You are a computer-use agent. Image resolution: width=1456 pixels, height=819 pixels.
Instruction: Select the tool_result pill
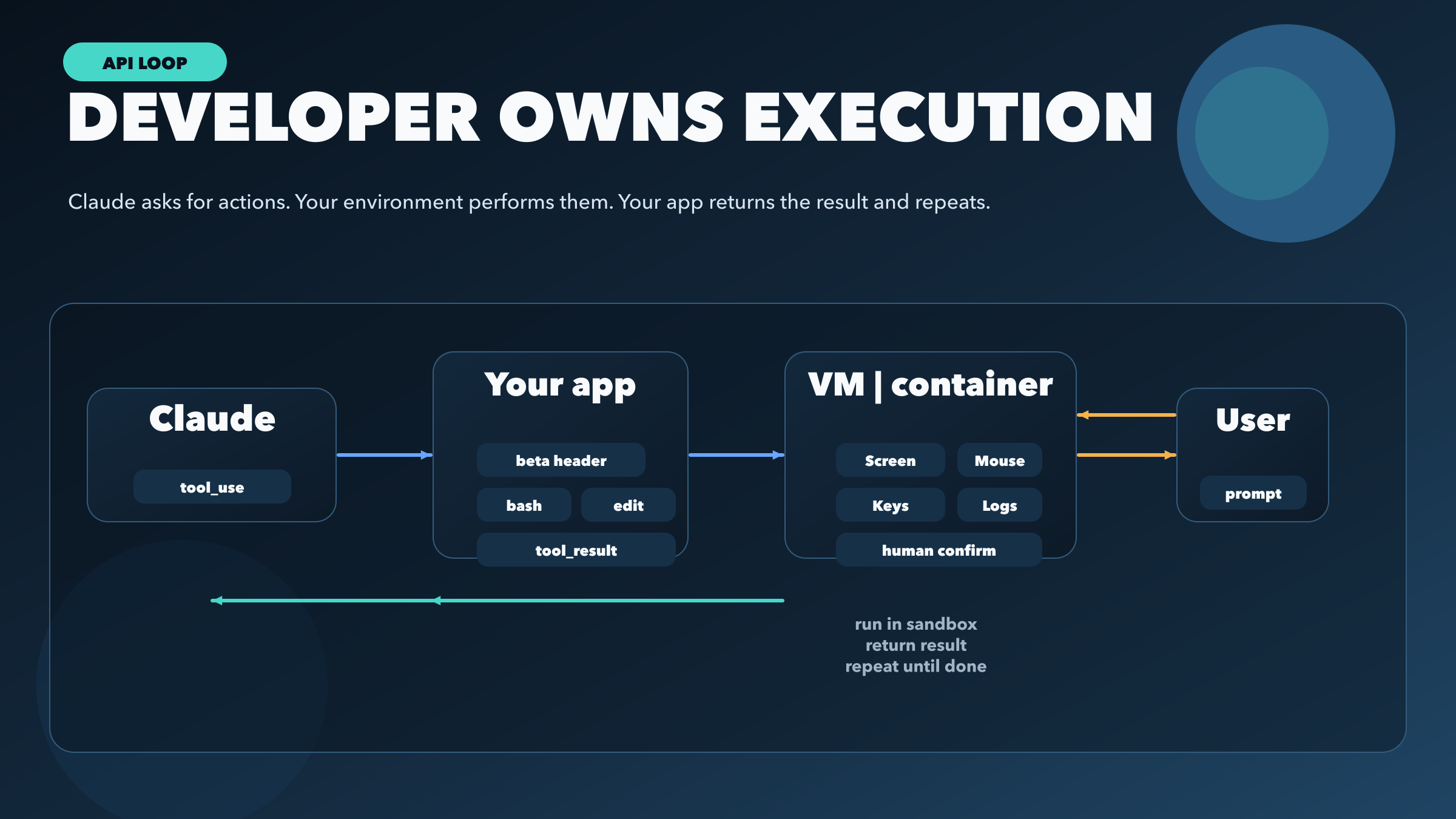[575, 550]
